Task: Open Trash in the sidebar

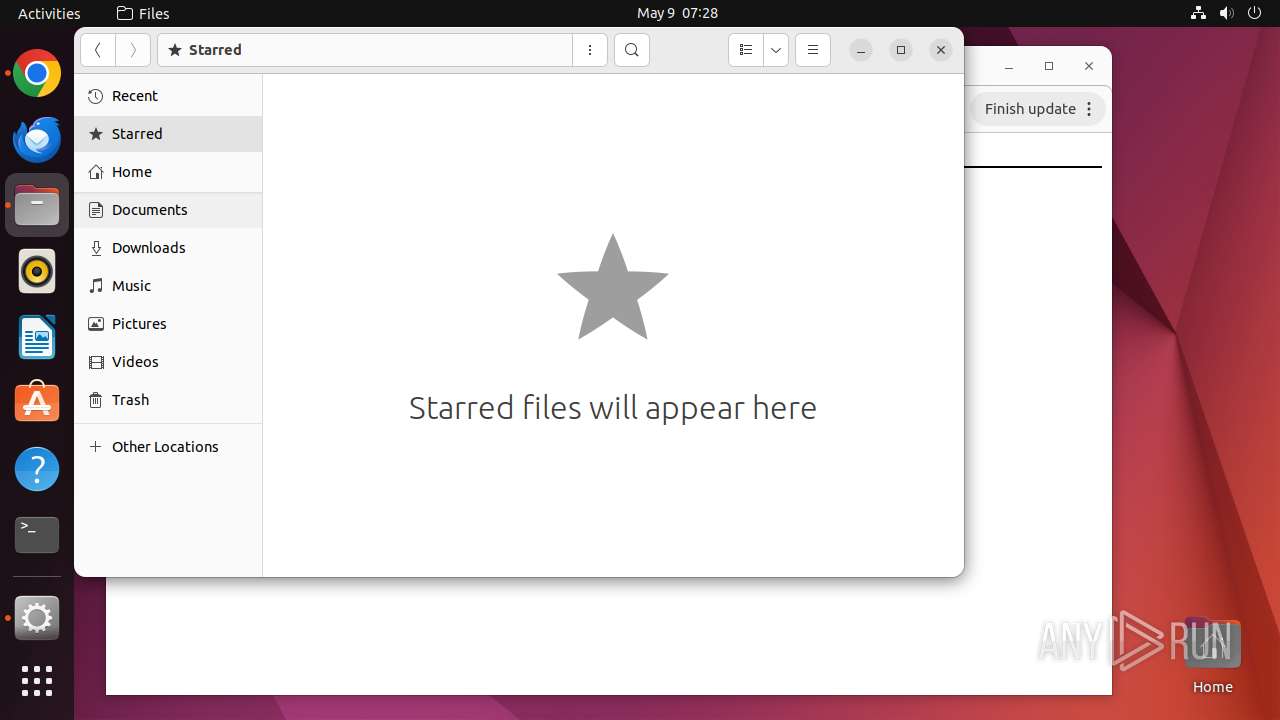Action: pos(168,400)
